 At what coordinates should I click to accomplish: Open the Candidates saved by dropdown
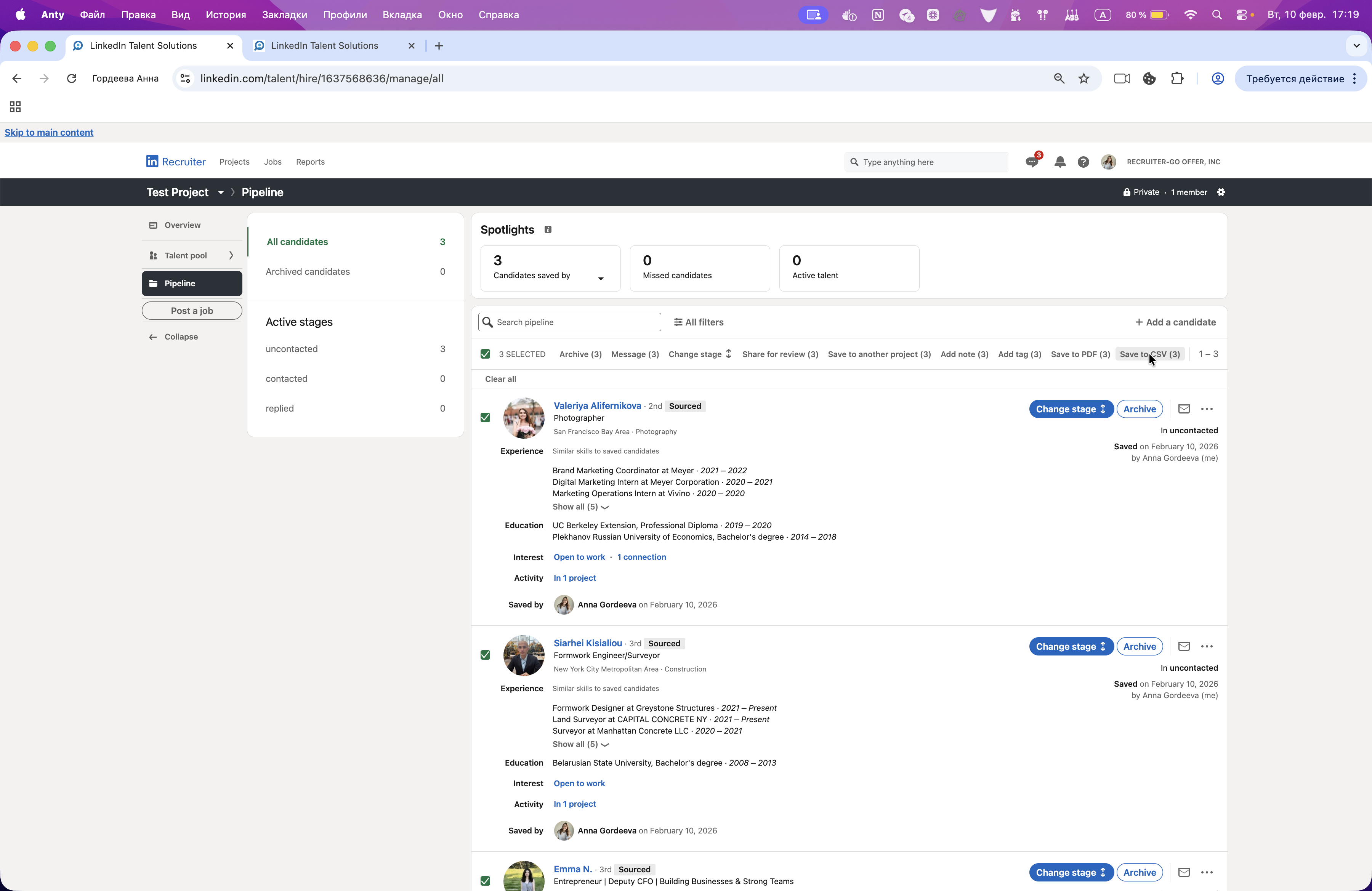point(601,278)
